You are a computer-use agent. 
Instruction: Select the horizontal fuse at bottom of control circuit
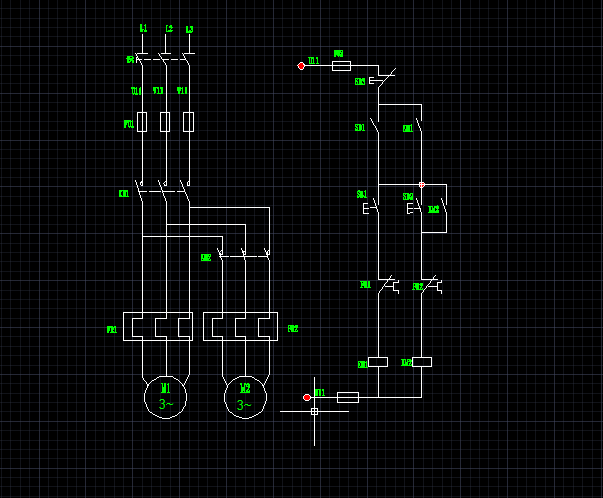348,397
